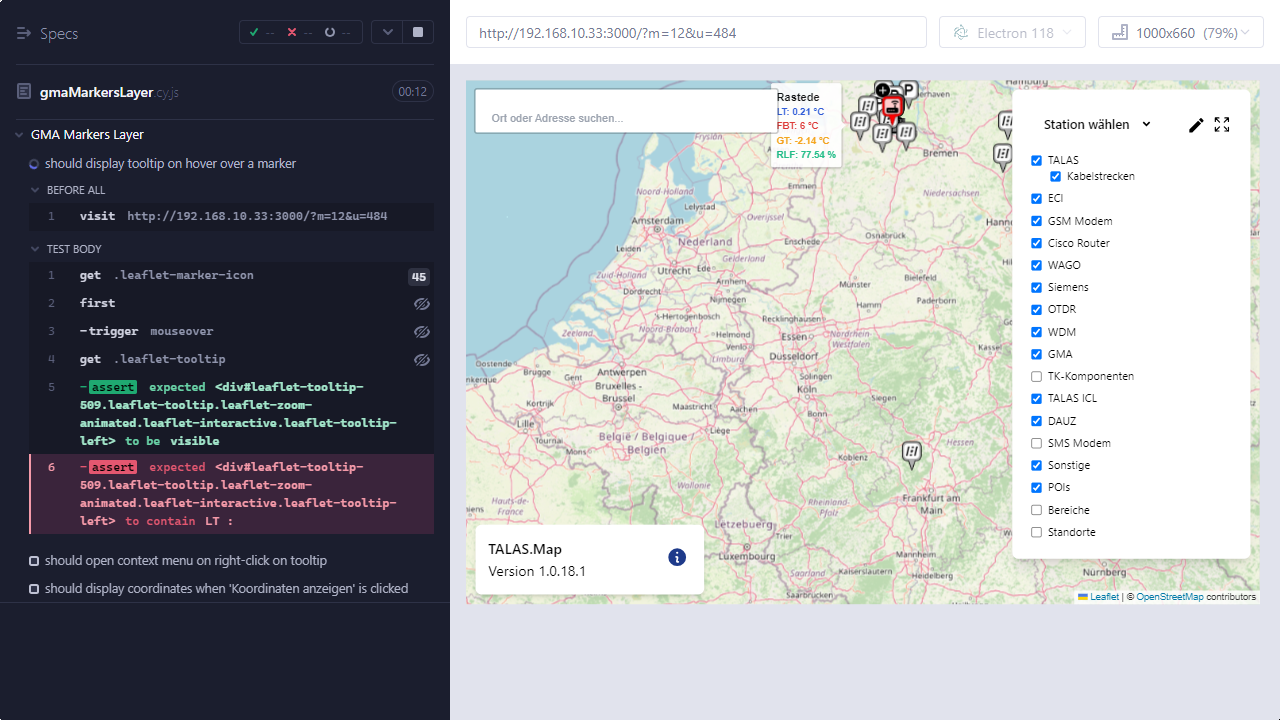Open the Station wählen dropdown
1280x720 pixels.
pos(1097,125)
